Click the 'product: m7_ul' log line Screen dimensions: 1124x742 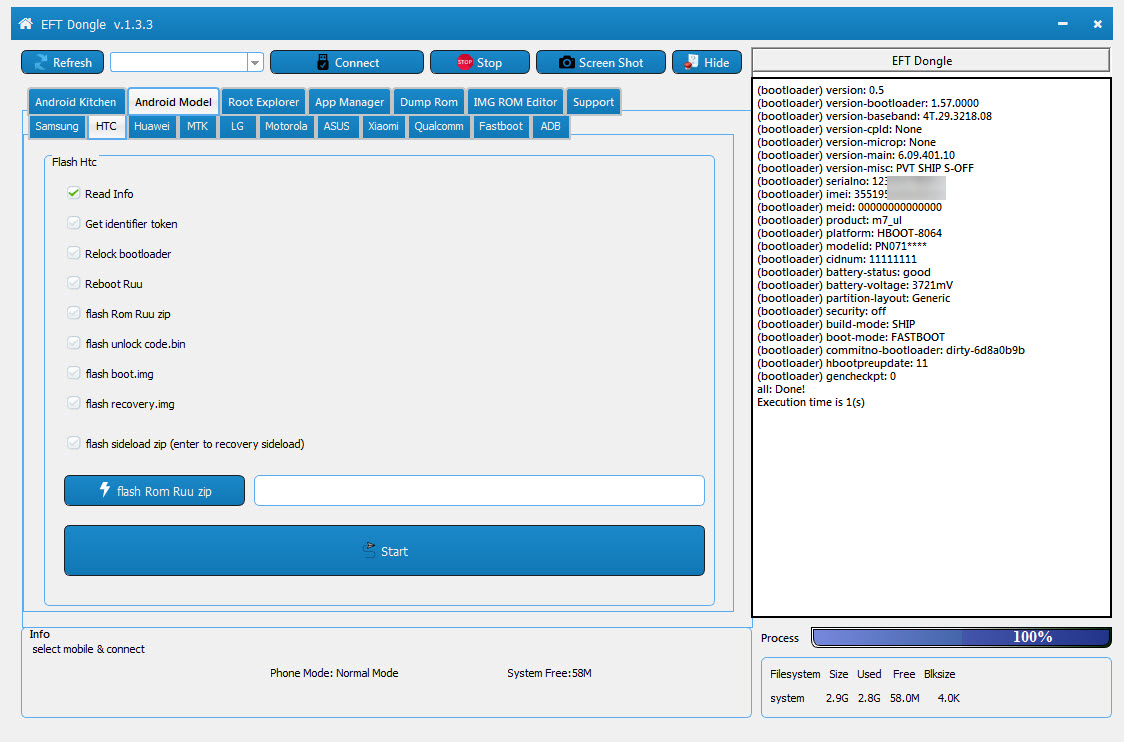829,220
